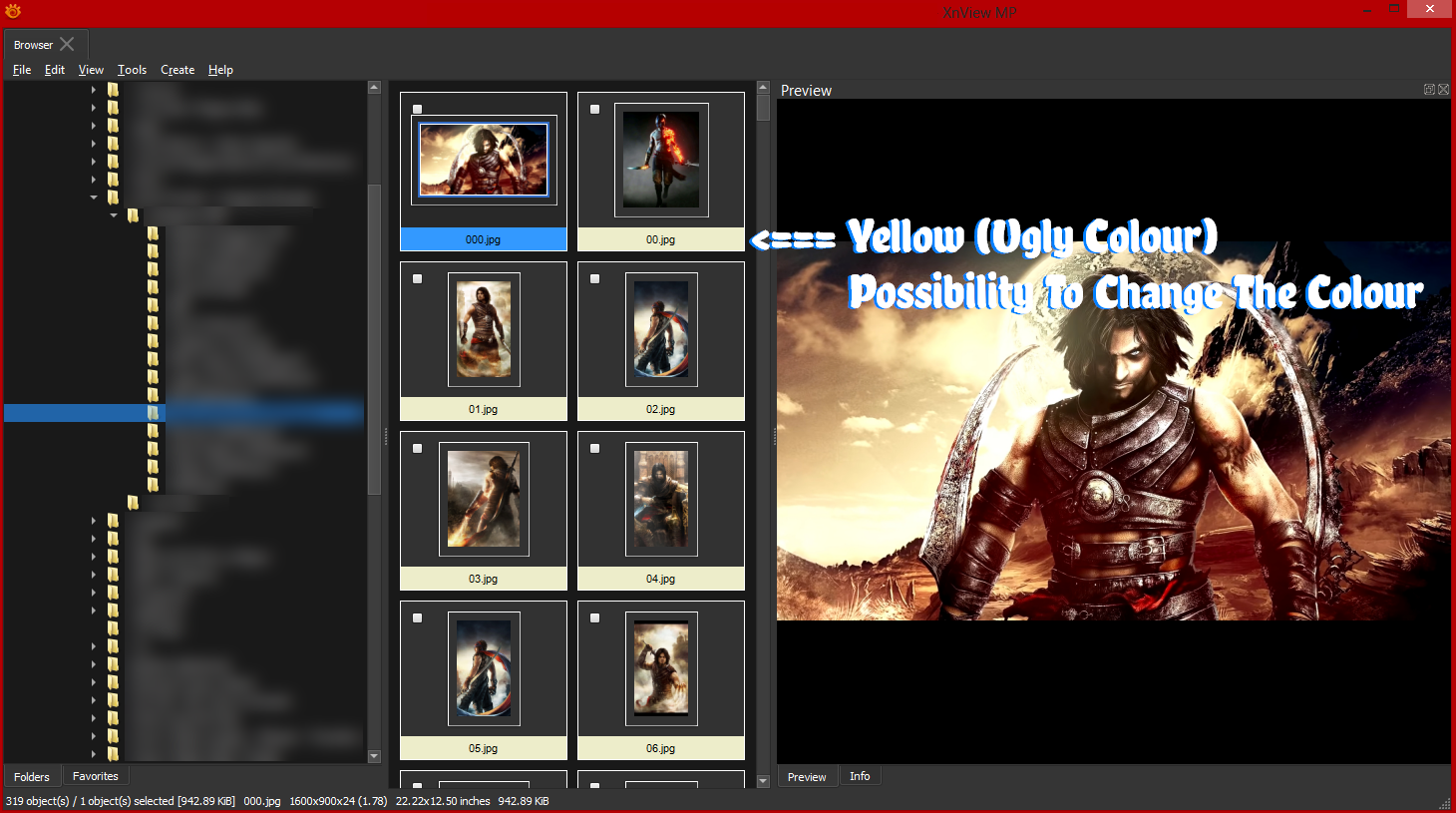The width and height of the screenshot is (1456, 813).
Task: Tick the checkbox on 00.jpg
Action: pyautogui.click(x=594, y=110)
